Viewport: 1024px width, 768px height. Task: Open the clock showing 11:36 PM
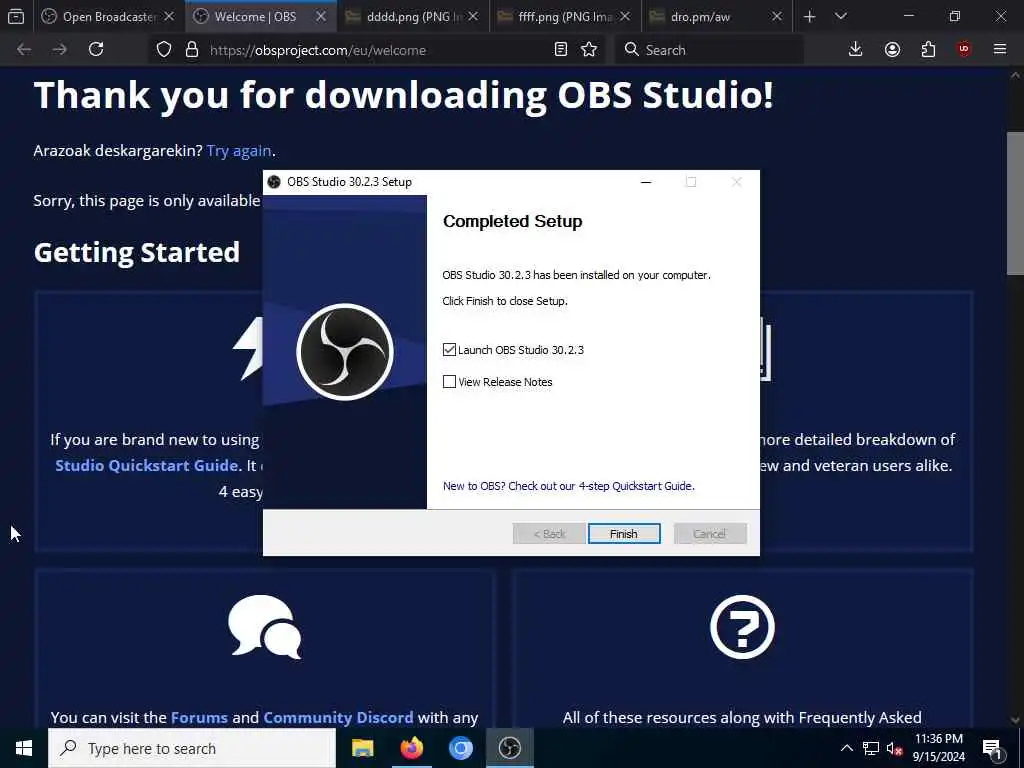[938, 748]
